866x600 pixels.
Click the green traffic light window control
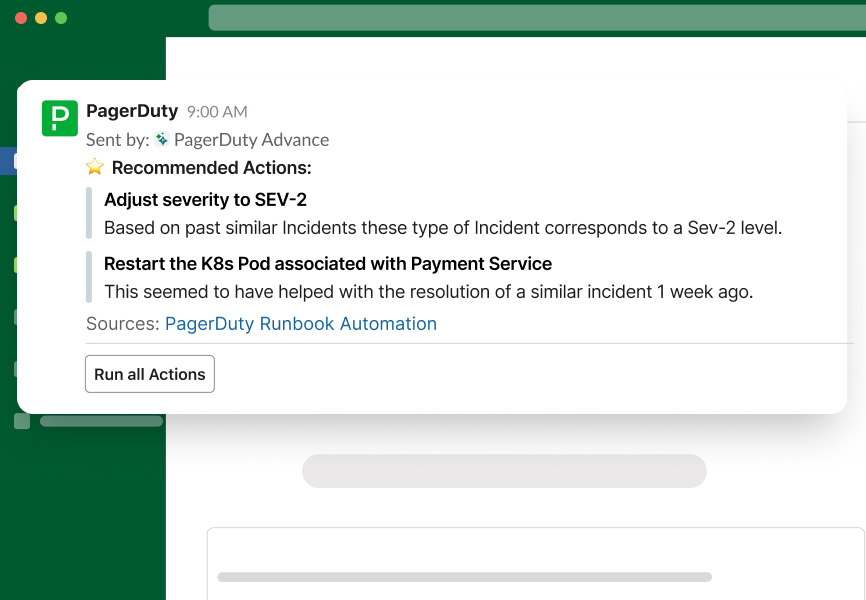point(62,17)
